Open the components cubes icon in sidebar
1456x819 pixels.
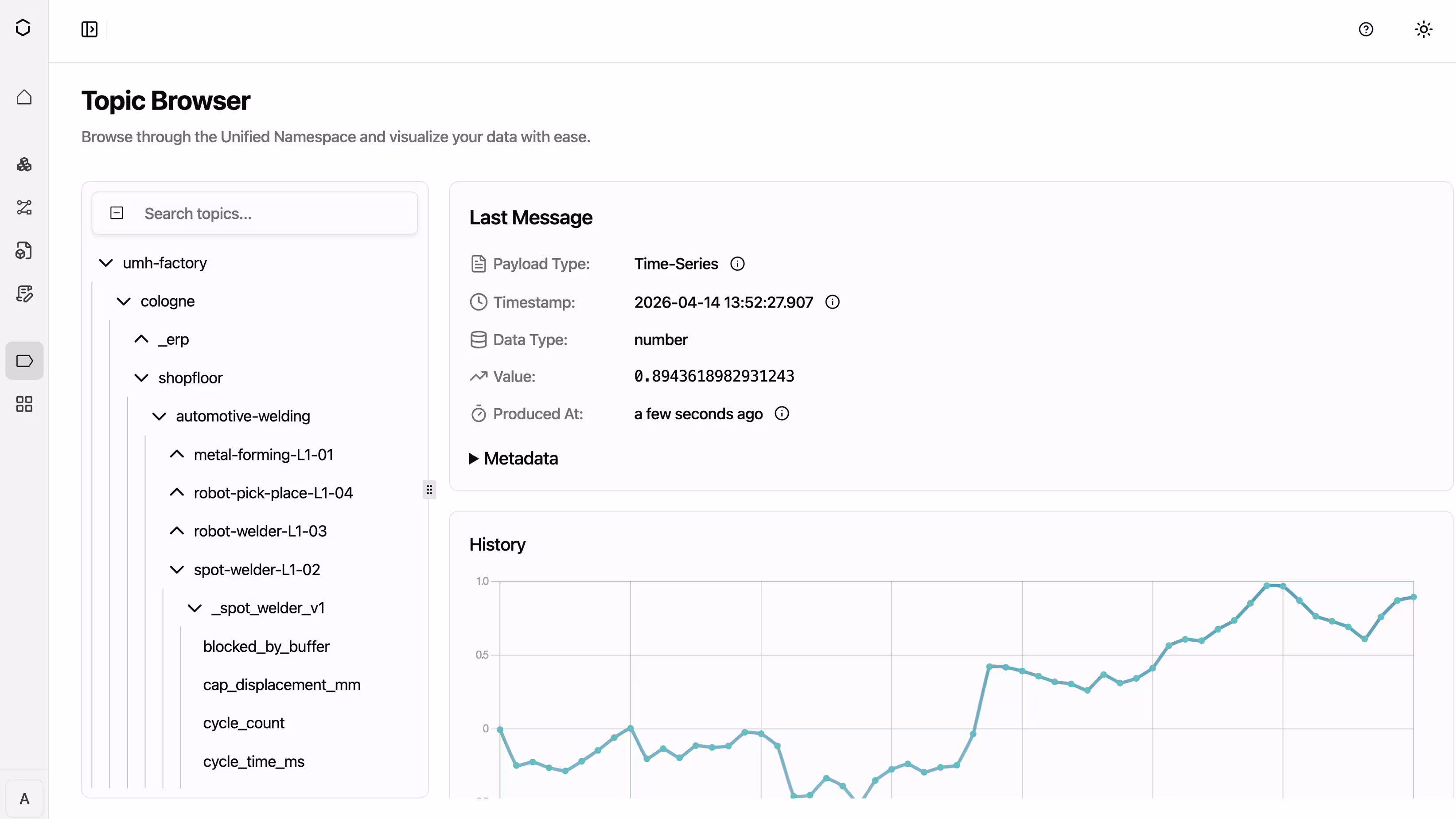click(24, 164)
